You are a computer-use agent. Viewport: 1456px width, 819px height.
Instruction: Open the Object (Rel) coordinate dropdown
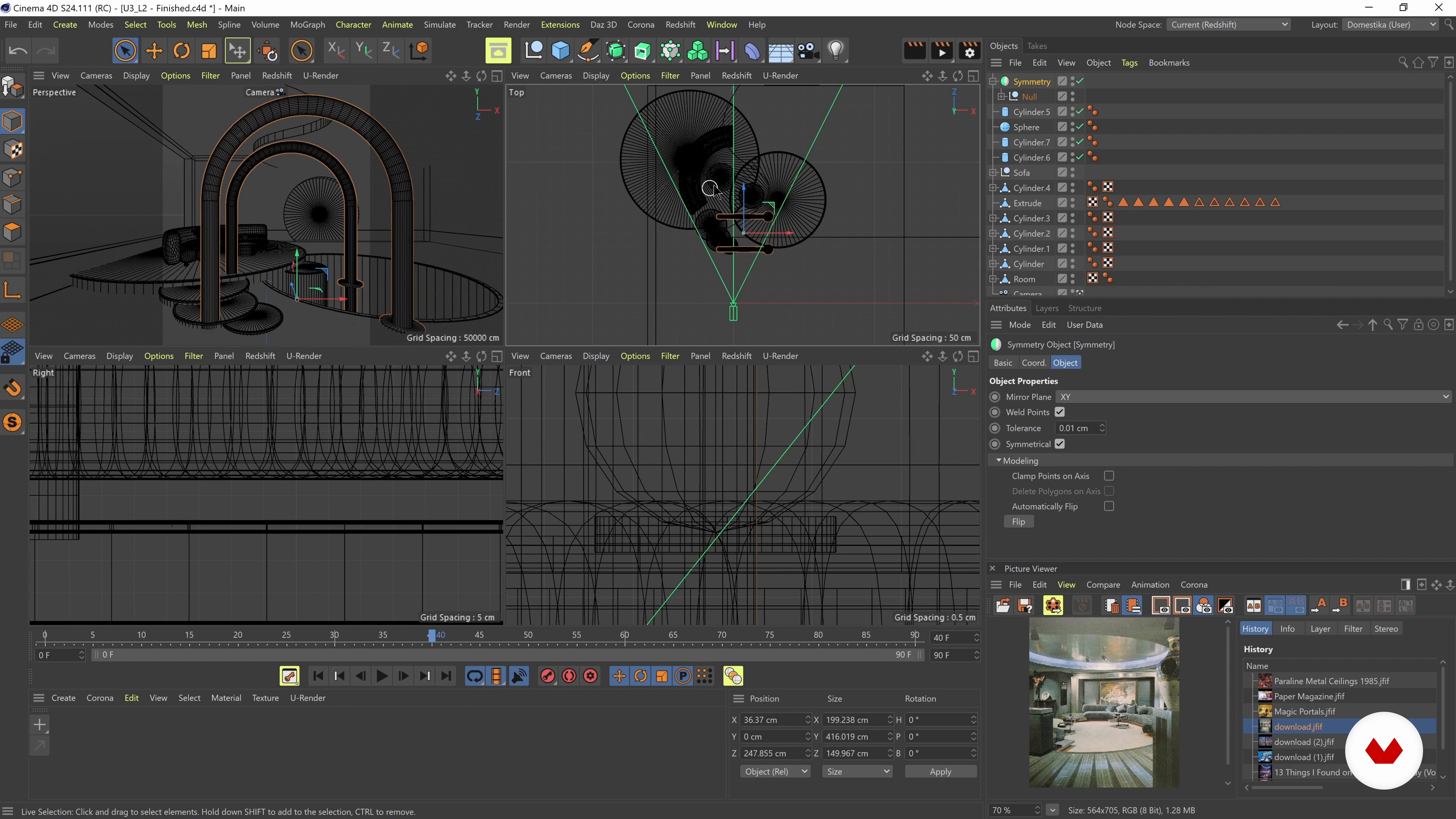tap(775, 772)
